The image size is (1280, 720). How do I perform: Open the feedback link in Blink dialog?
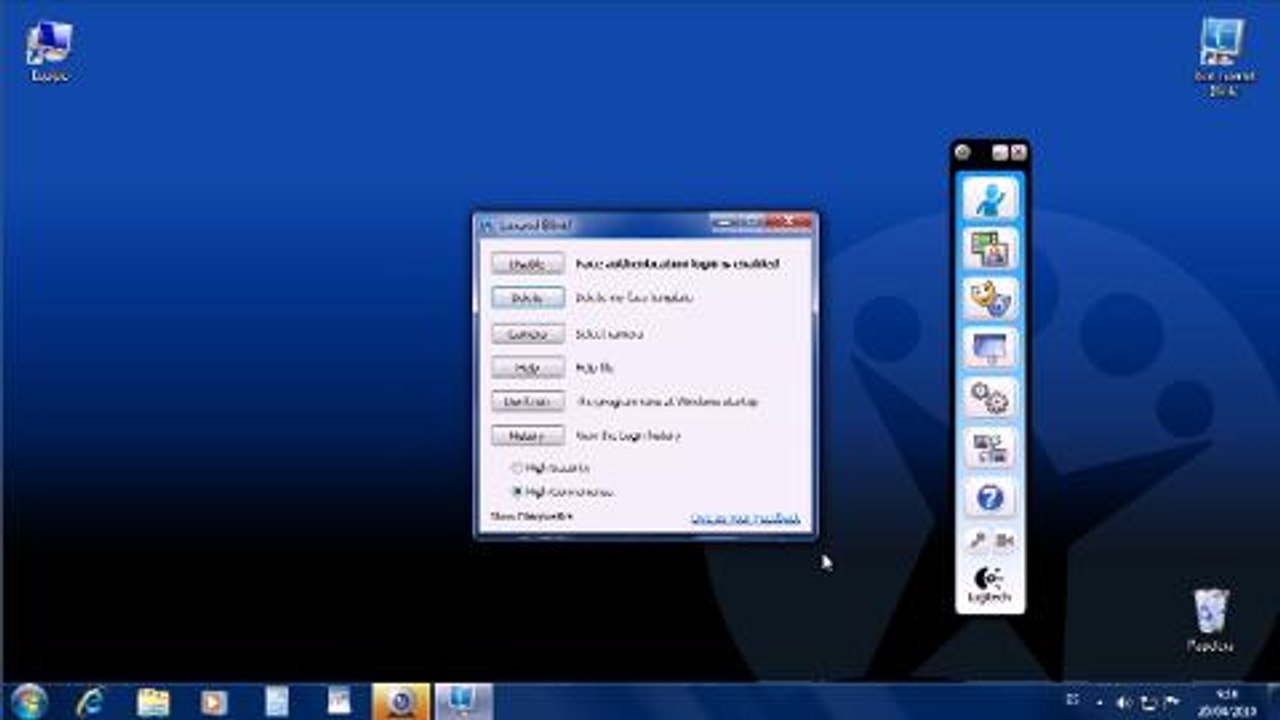click(x=745, y=518)
